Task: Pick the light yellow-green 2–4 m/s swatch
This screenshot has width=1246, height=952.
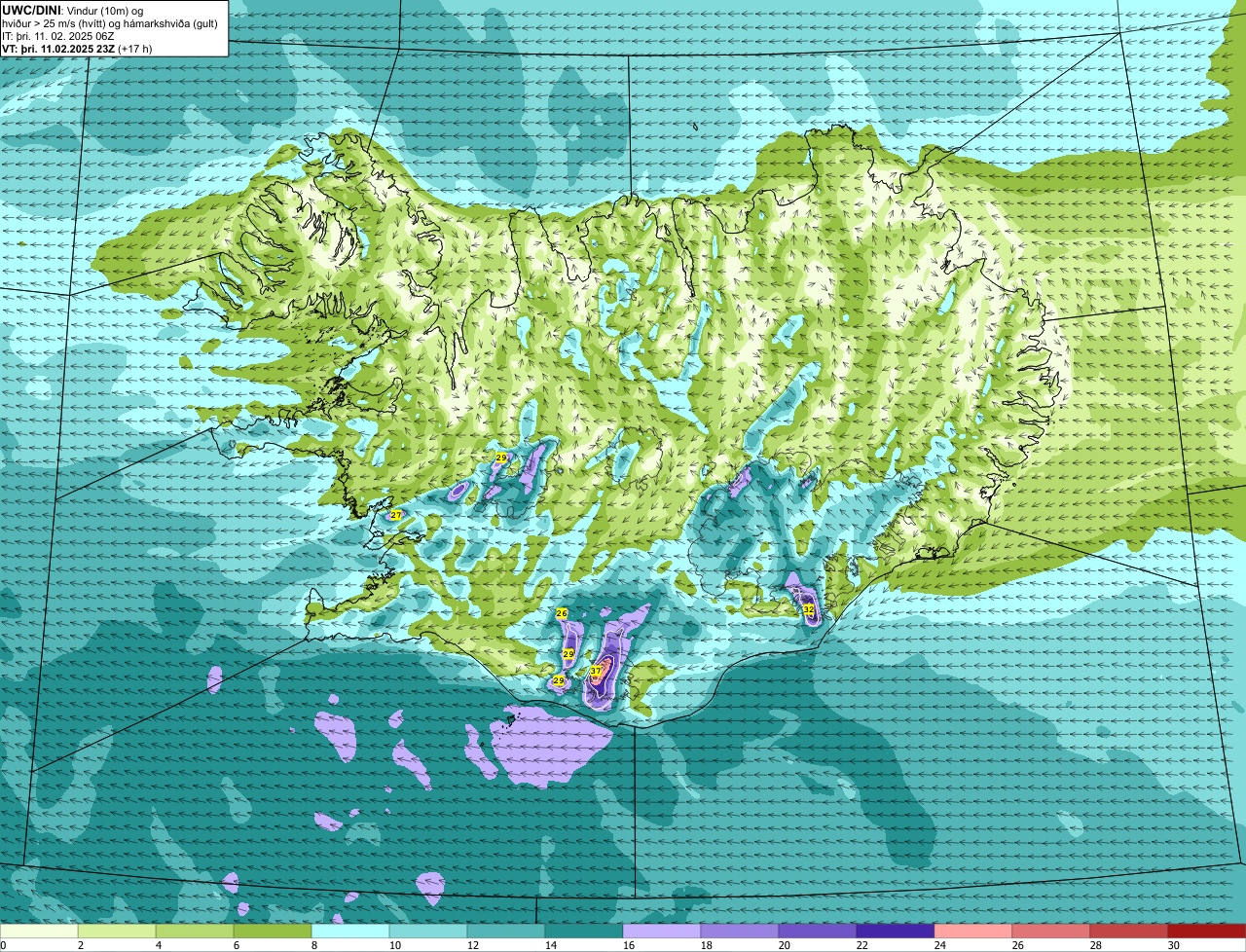Action: click(117, 932)
